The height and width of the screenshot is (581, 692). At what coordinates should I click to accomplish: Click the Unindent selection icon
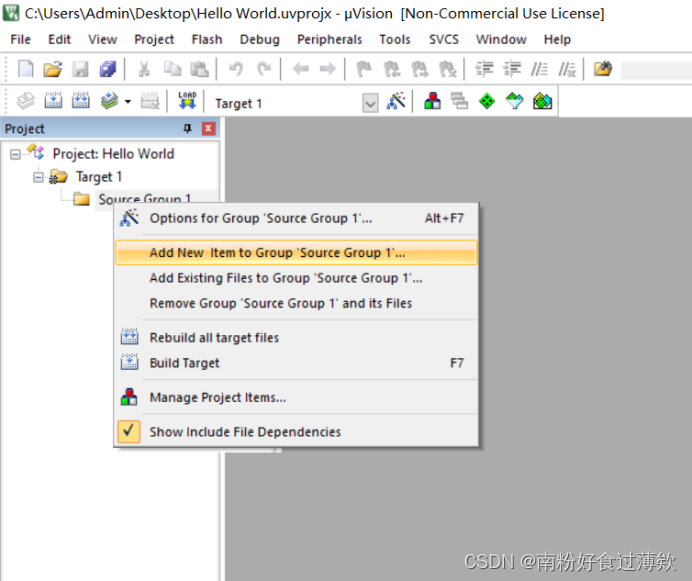[512, 69]
